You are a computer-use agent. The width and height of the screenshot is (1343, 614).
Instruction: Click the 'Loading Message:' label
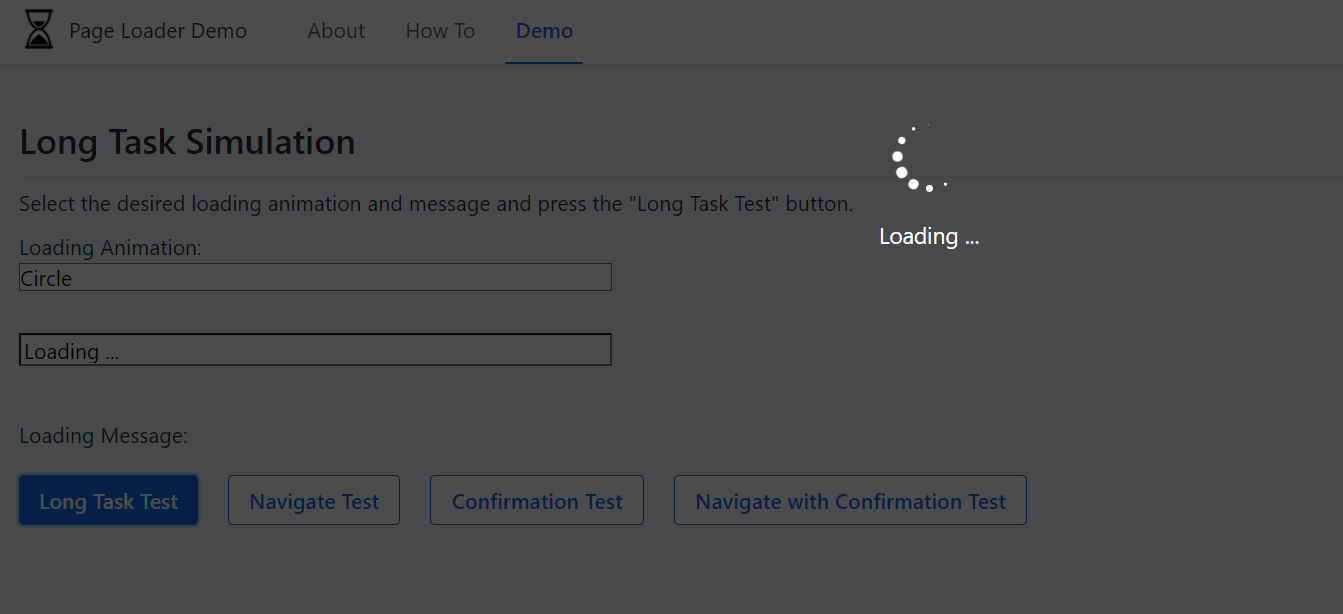click(102, 435)
